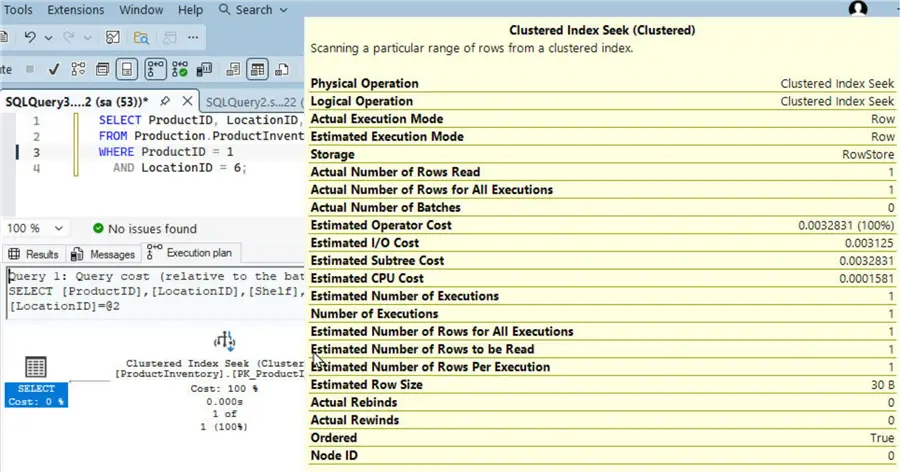Click the Estimated Operator Cost value 0.0032831 (100%)
Image resolution: width=900 pixels, height=472 pixels.
pos(846,225)
